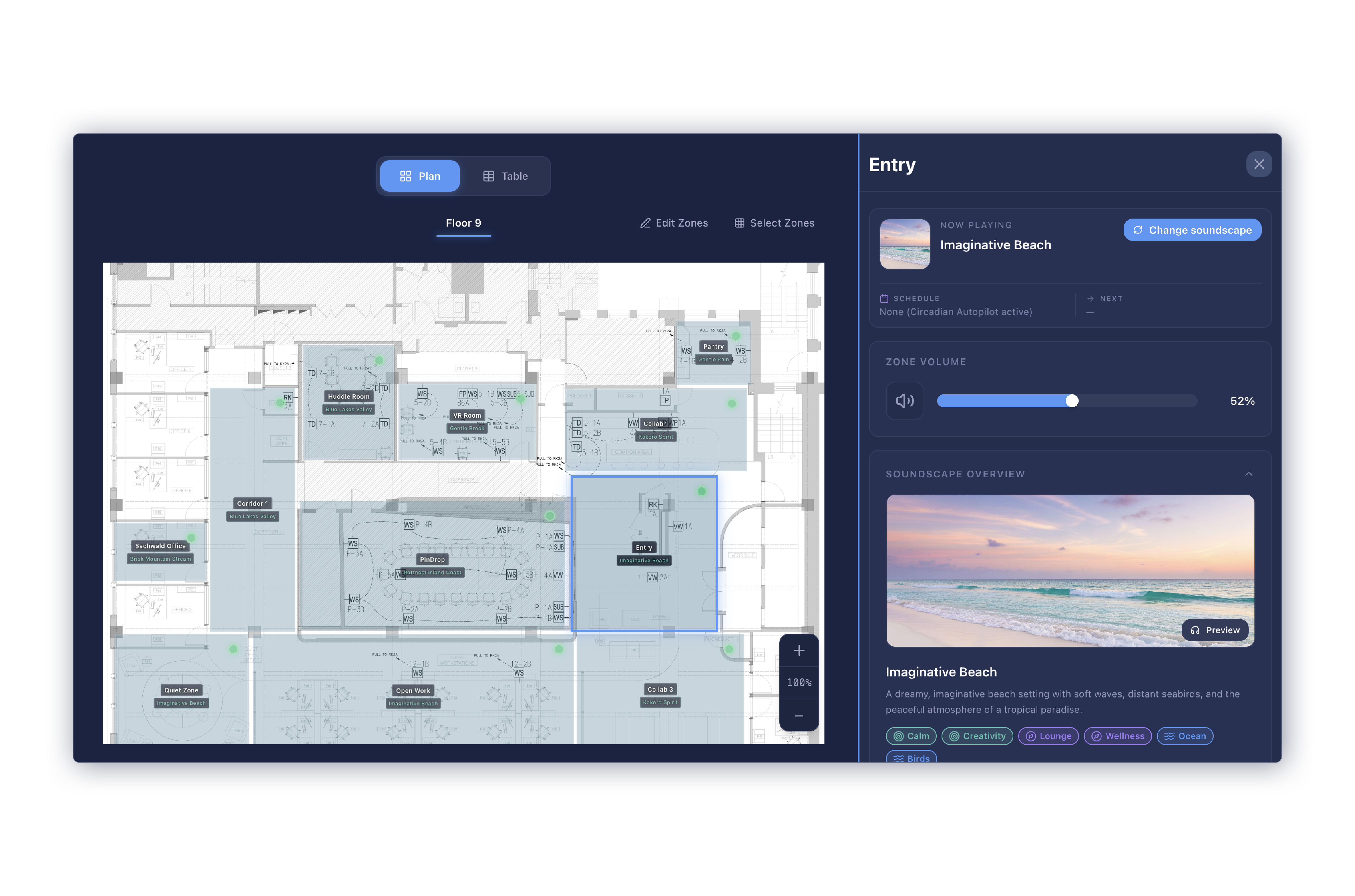Viewport: 1355px width, 896px height.
Task: Select the Floor 9 tab
Action: [x=464, y=223]
